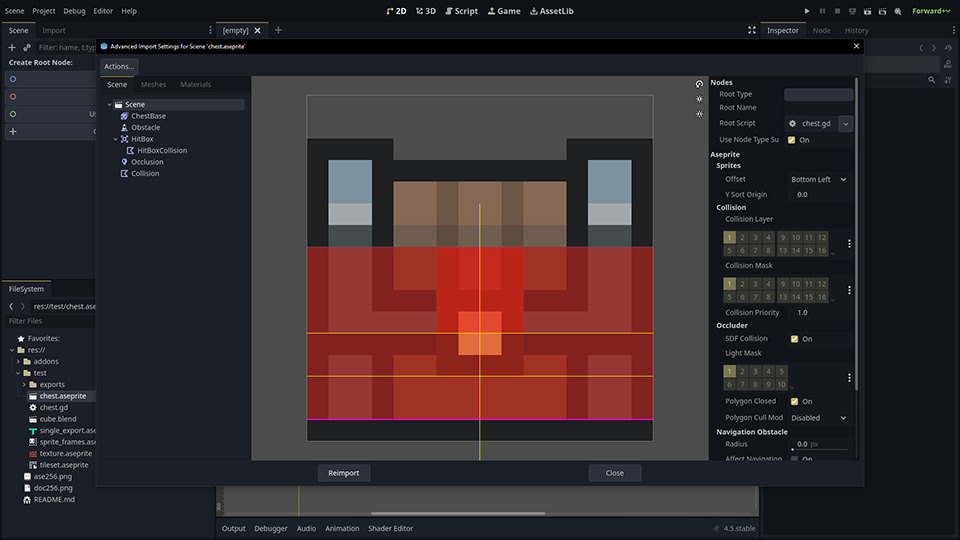Viewport: 960px width, 540px height.
Task: Switch to the History tab
Action: click(x=857, y=30)
